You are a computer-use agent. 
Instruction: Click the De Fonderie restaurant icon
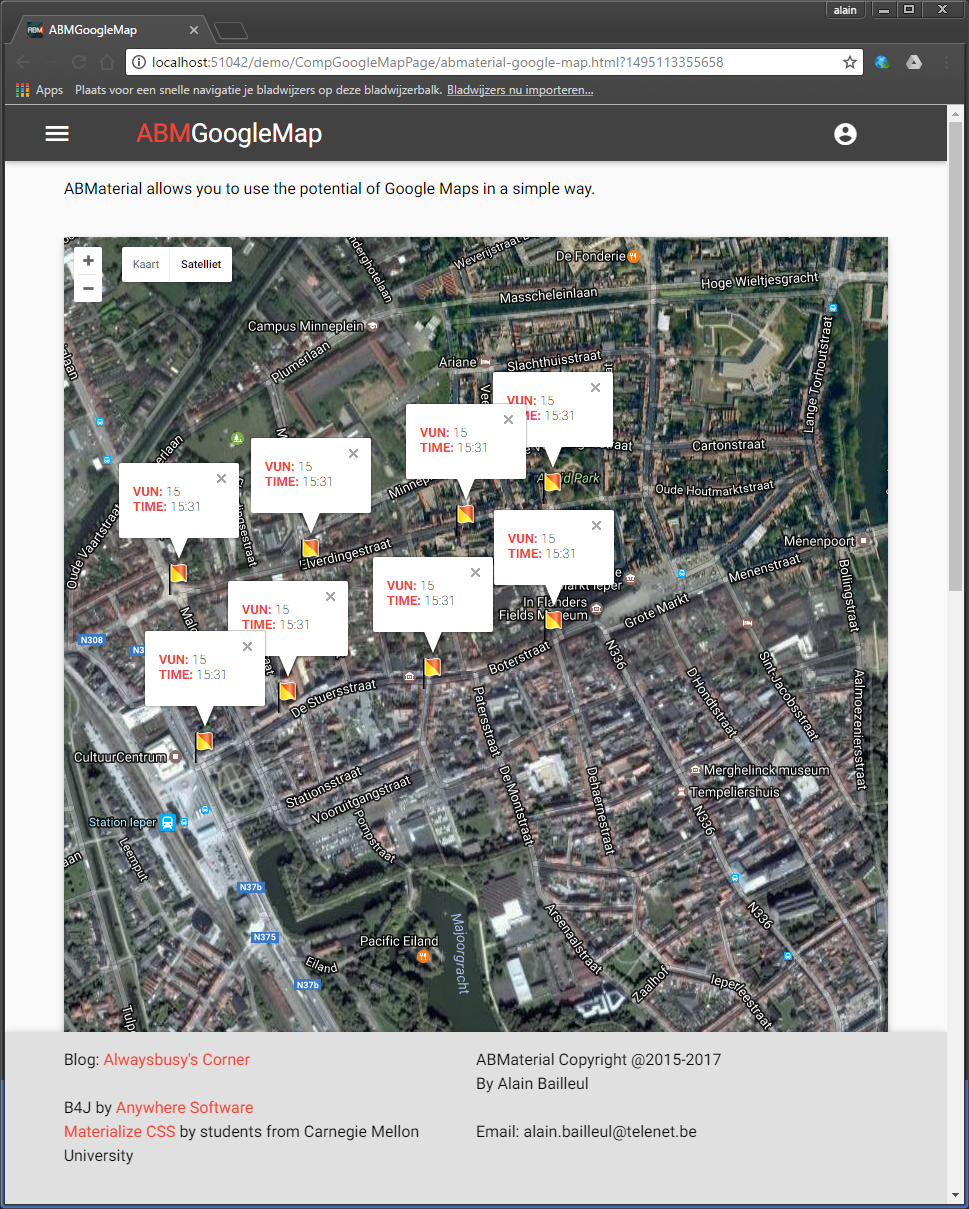634,256
